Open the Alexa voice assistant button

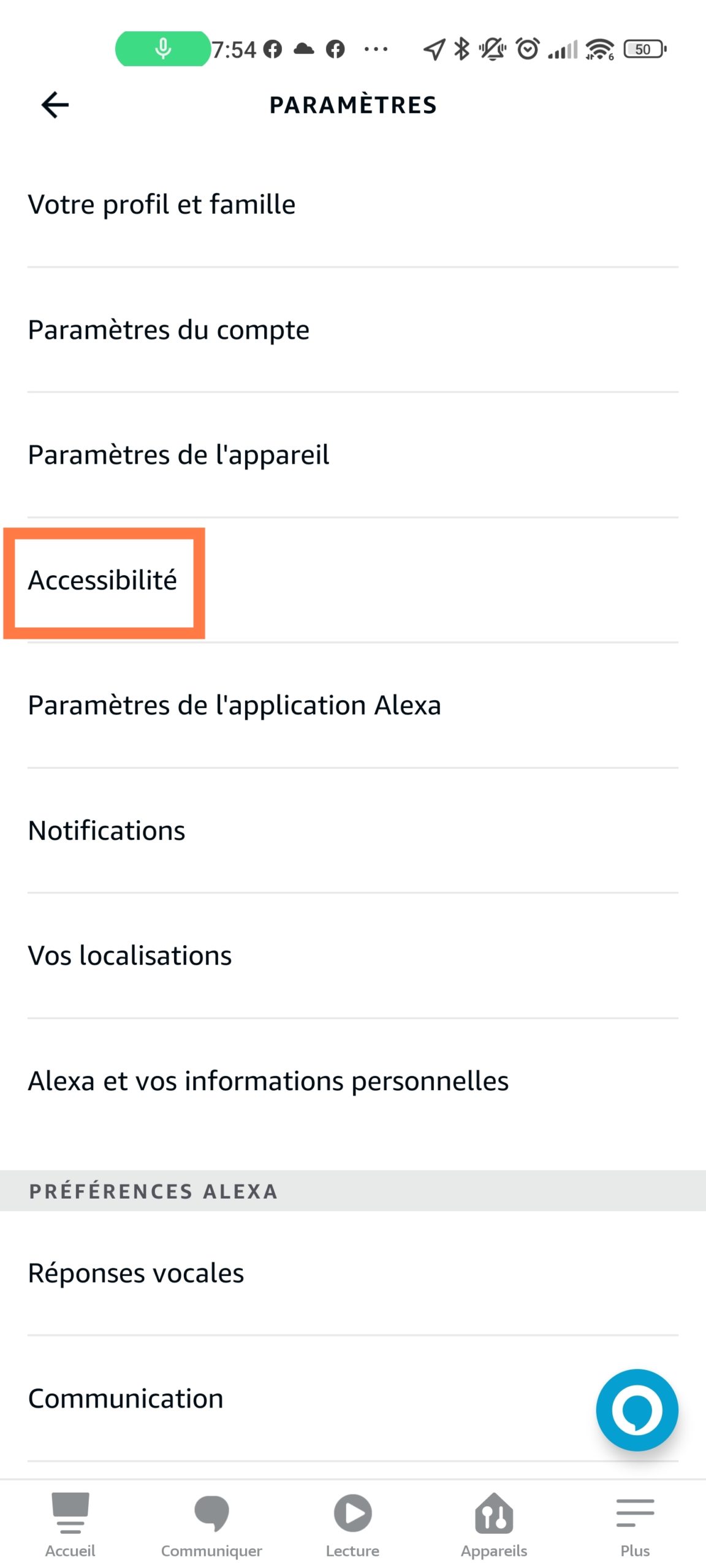point(637,1409)
